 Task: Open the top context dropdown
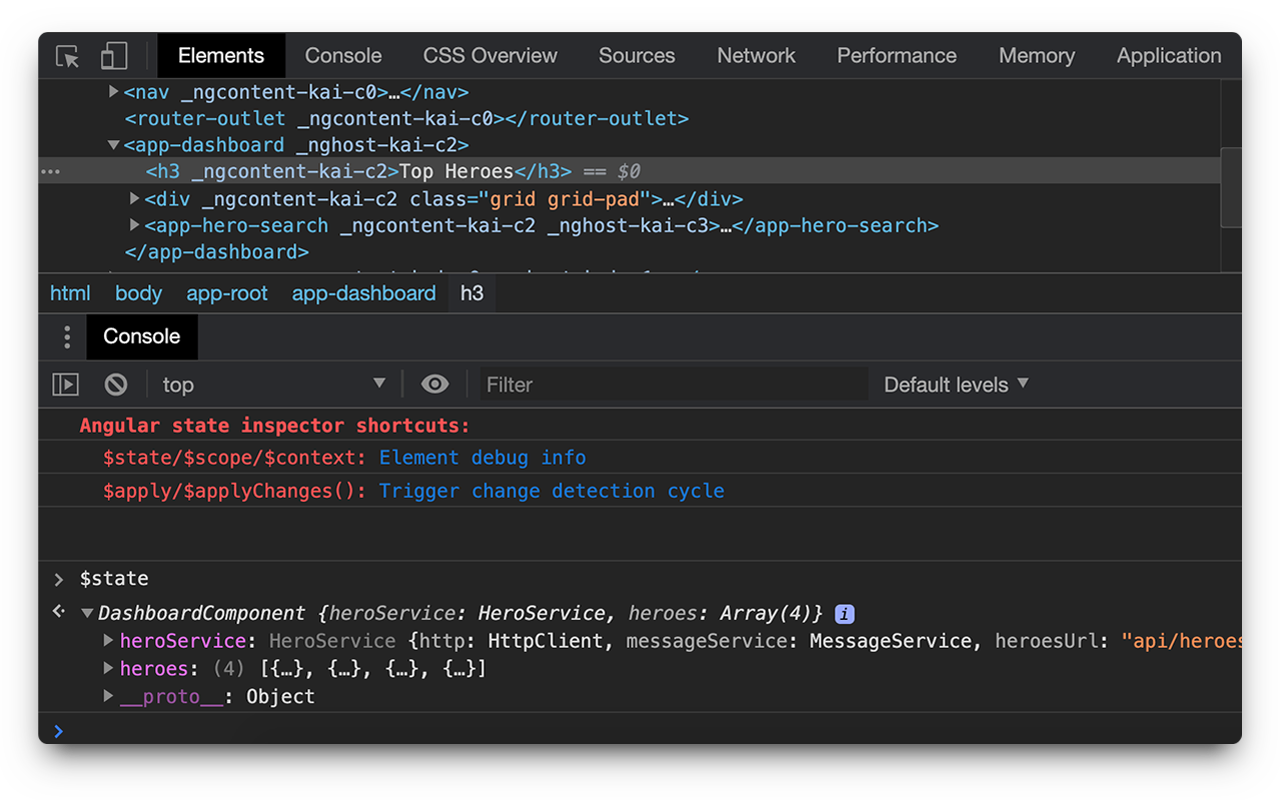272,385
